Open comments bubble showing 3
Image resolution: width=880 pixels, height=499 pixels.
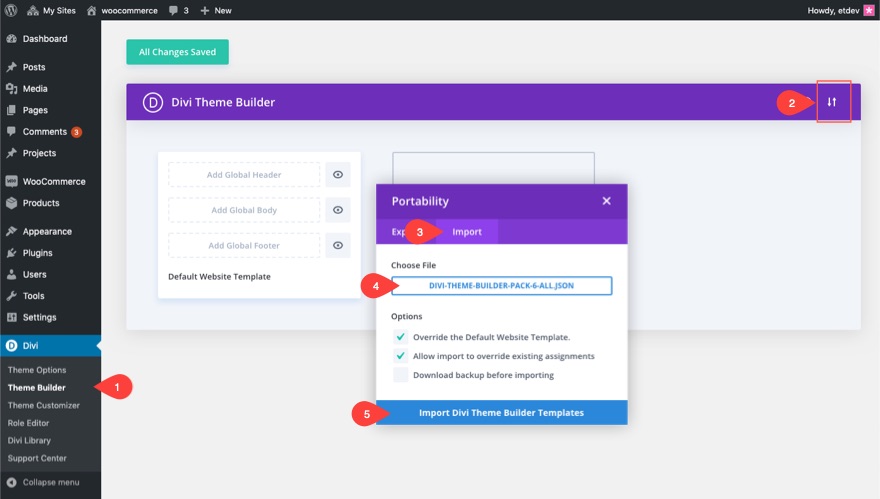tap(178, 10)
